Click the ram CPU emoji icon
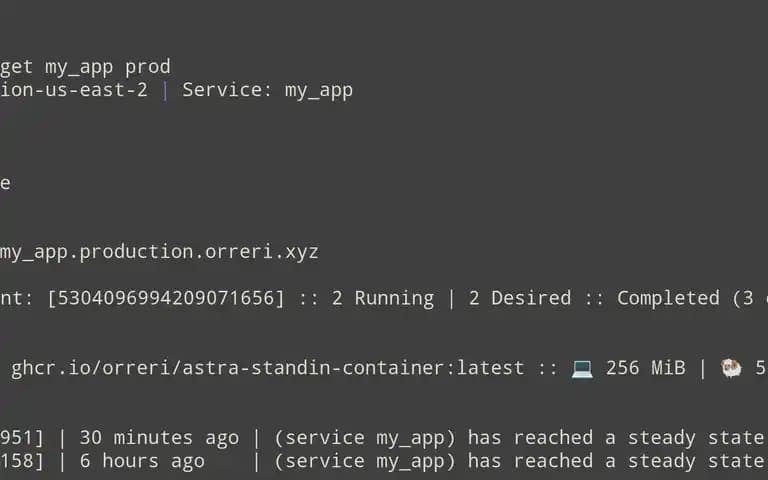 pos(731,368)
